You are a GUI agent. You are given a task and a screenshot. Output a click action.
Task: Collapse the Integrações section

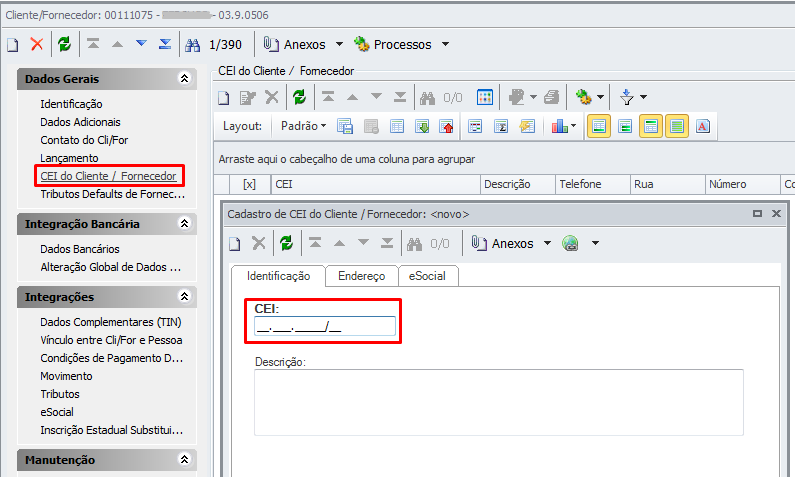pos(185,297)
